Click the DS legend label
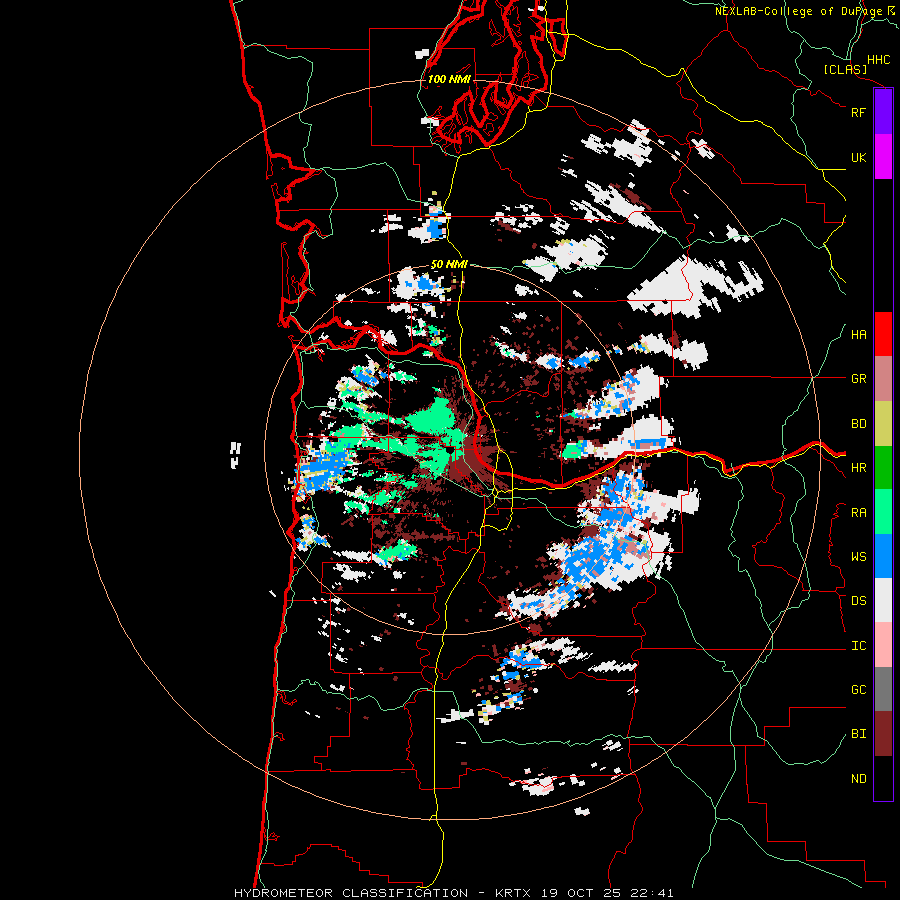This screenshot has width=900, height=900. [858, 601]
